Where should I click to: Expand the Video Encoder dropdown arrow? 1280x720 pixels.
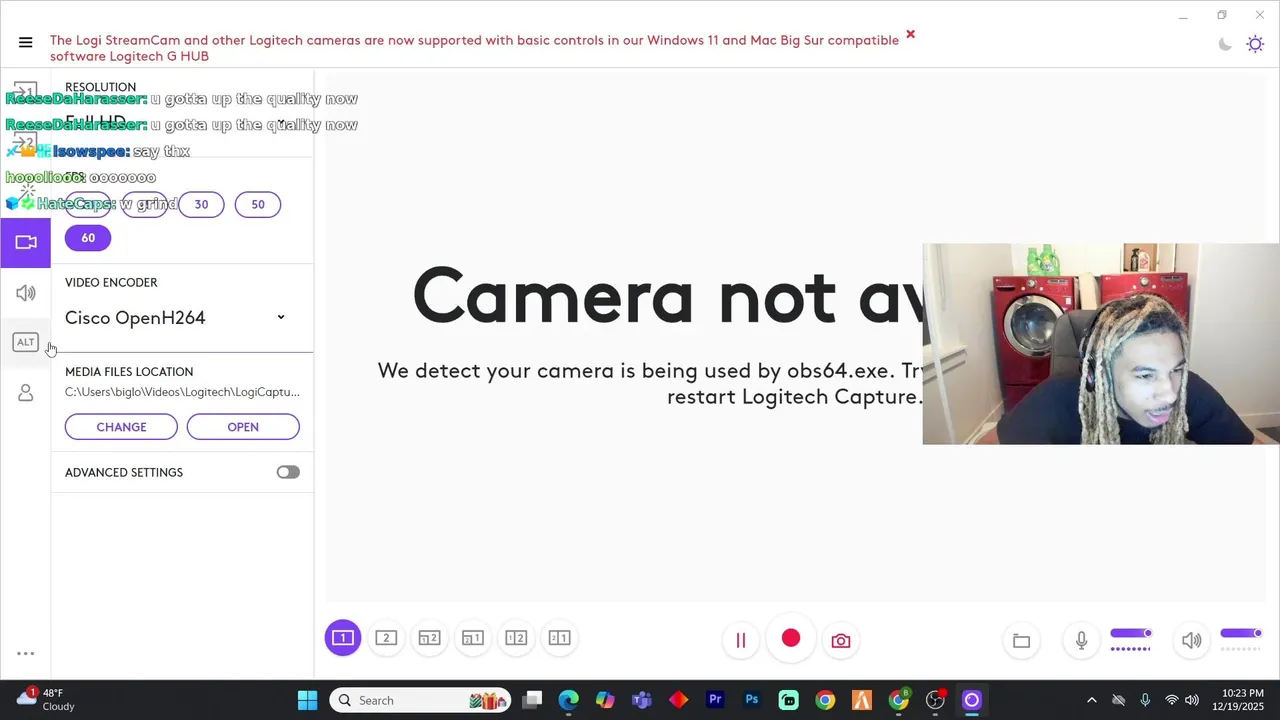click(x=281, y=318)
